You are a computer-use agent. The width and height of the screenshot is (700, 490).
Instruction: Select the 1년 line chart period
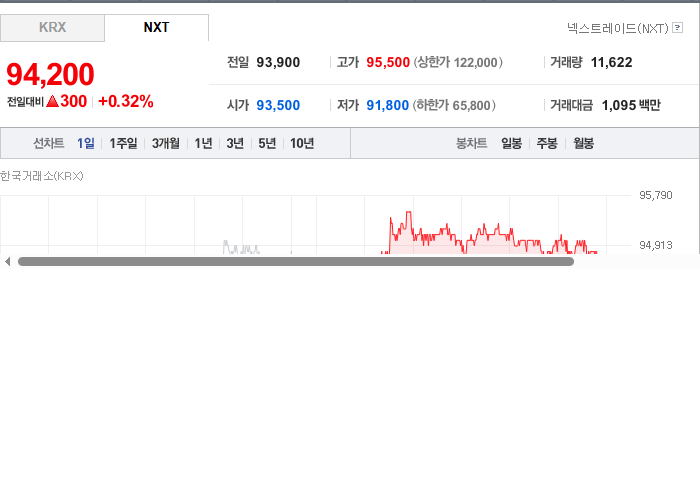[x=203, y=143]
